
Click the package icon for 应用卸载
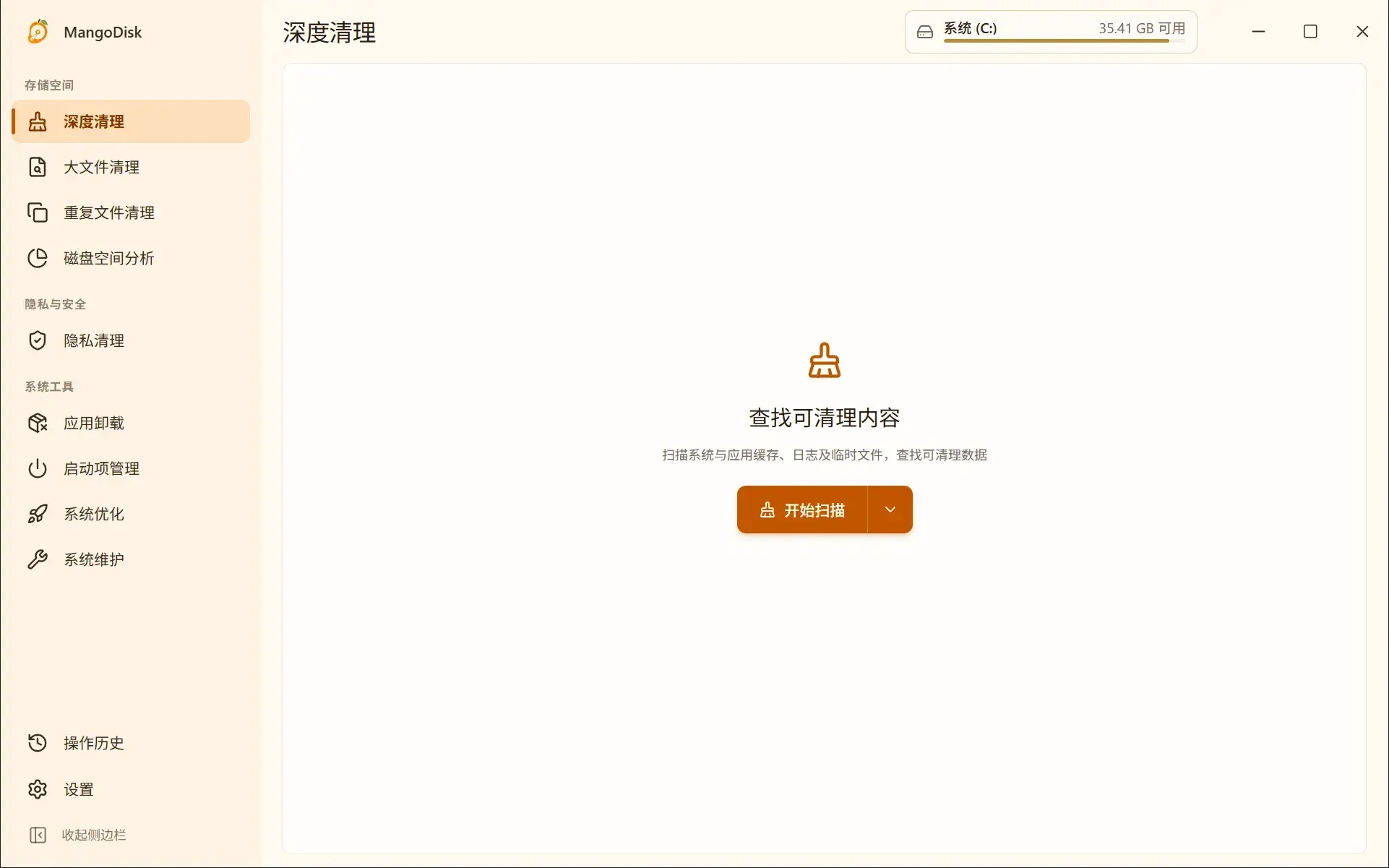point(38,423)
